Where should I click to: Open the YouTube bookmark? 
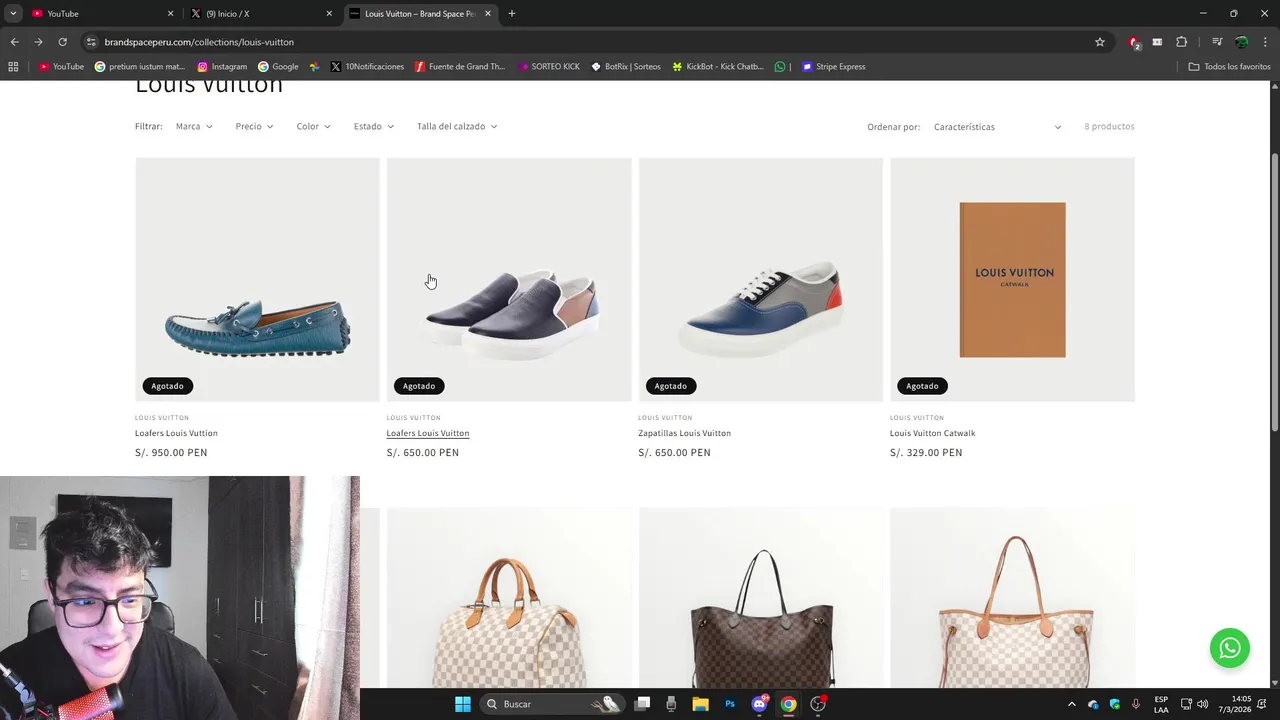click(x=61, y=67)
